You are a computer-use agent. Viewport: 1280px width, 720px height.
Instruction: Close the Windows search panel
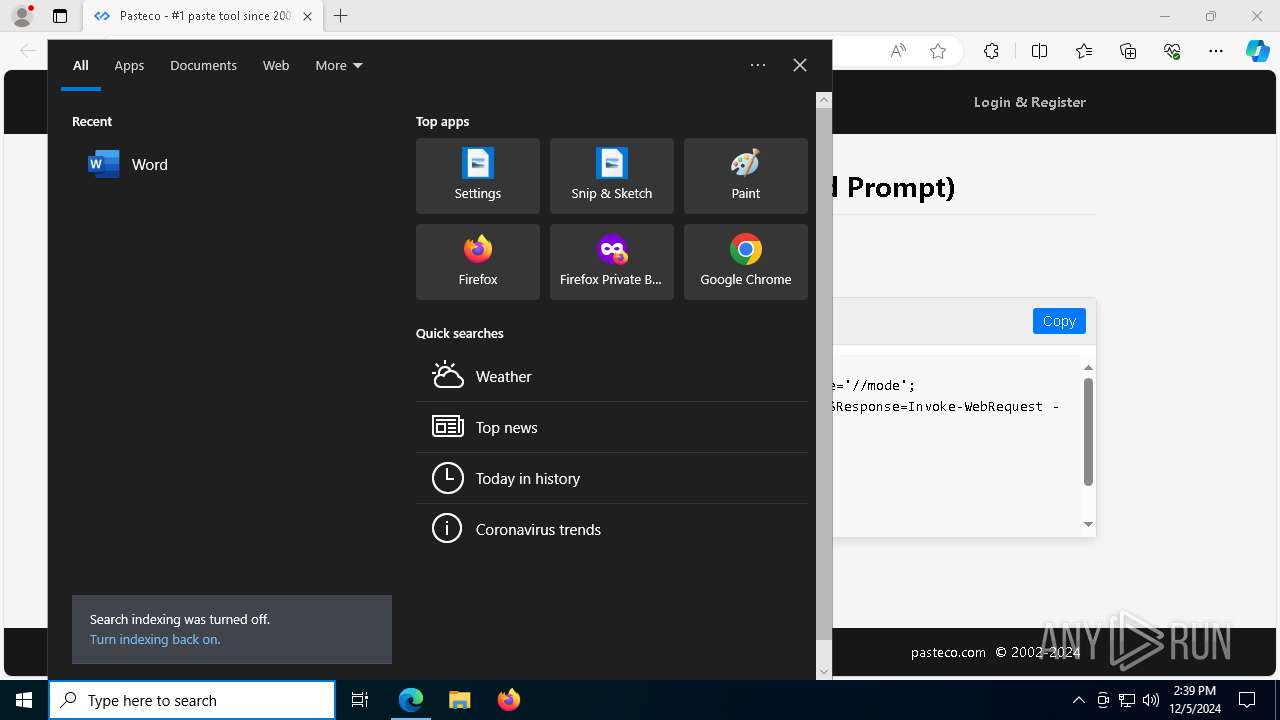point(800,65)
